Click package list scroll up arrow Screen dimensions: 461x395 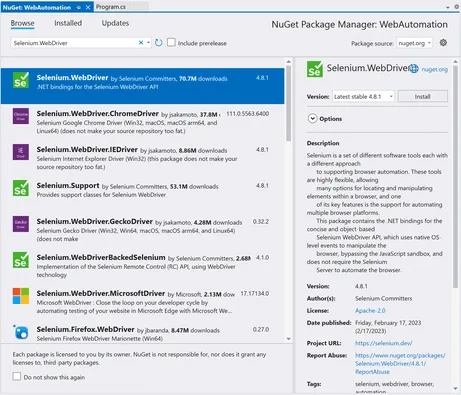[289, 62]
